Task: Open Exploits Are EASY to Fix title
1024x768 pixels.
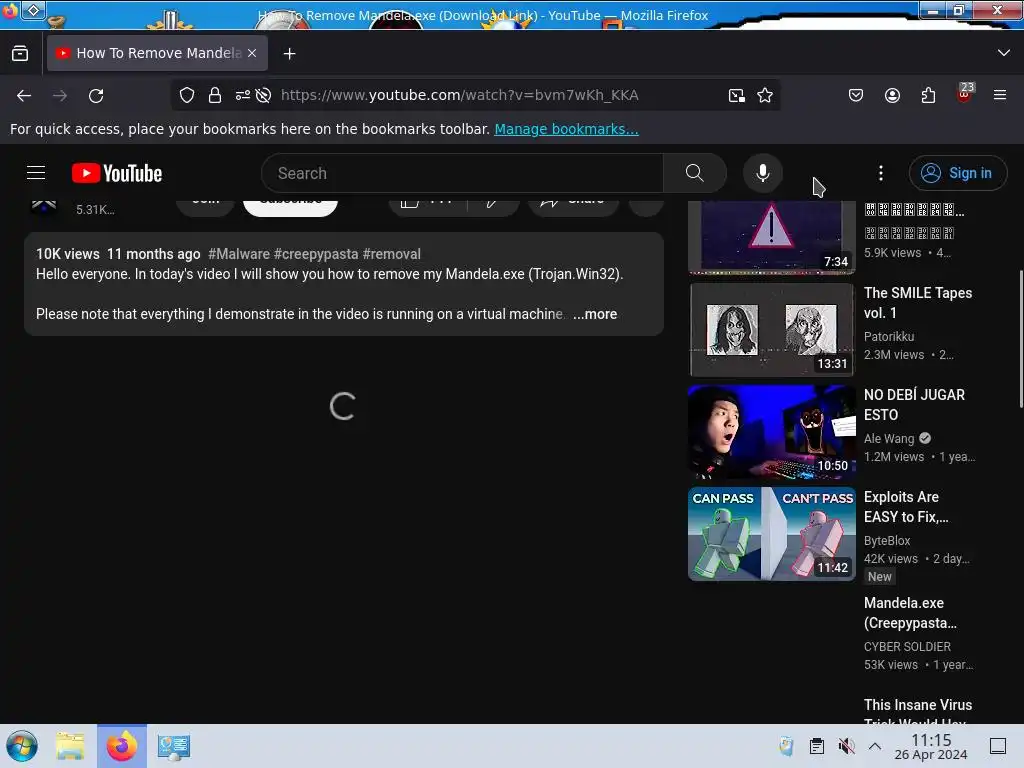Action: (x=906, y=507)
